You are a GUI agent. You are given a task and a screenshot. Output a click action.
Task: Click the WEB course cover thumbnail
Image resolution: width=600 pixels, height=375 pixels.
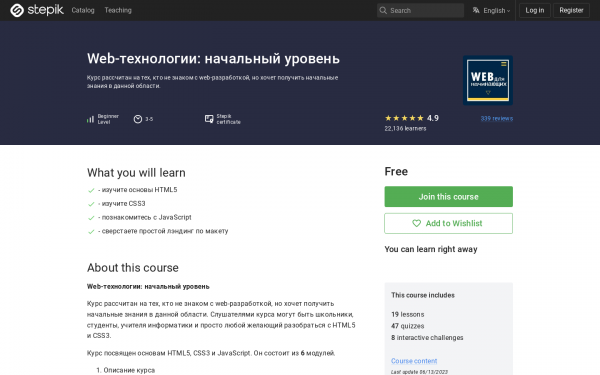[488, 80]
